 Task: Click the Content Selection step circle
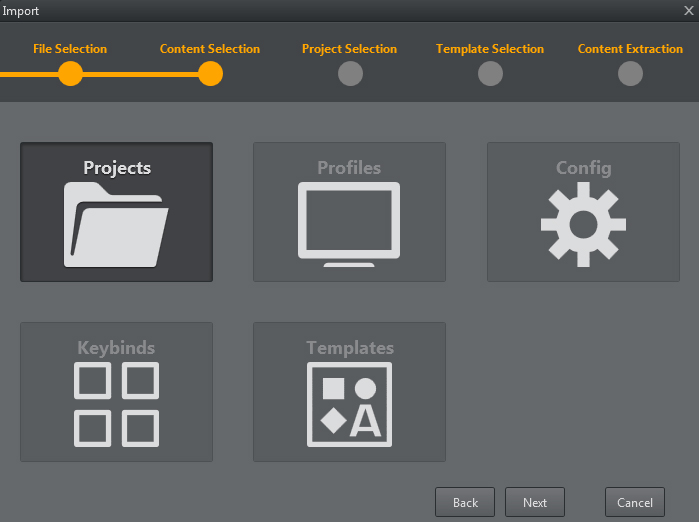(210, 74)
